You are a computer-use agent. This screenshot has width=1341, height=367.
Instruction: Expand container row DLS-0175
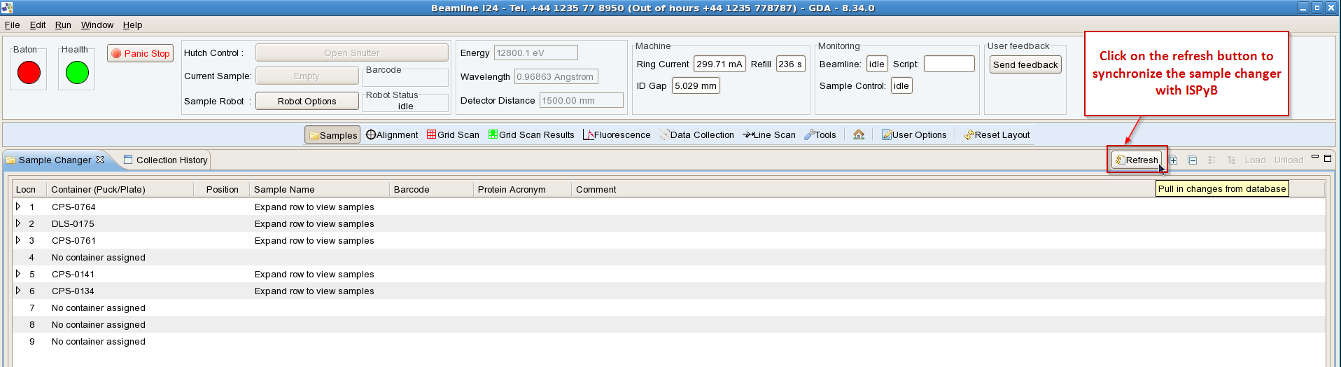coord(18,224)
